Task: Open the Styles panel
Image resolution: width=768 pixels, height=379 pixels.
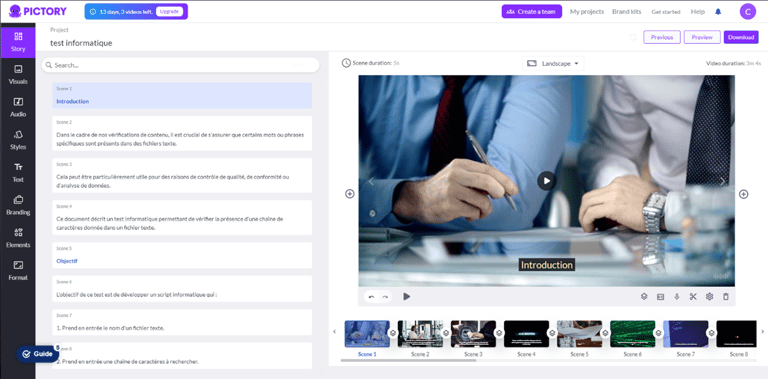Action: pyautogui.click(x=18, y=140)
